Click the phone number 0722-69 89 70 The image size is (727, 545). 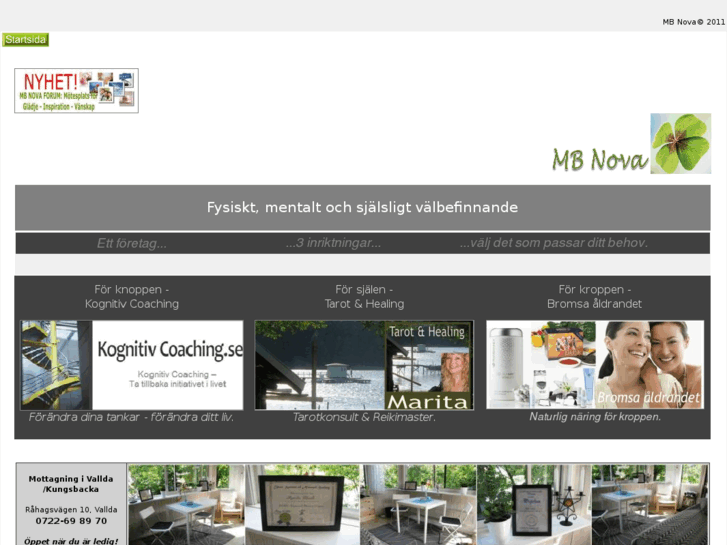(71, 521)
